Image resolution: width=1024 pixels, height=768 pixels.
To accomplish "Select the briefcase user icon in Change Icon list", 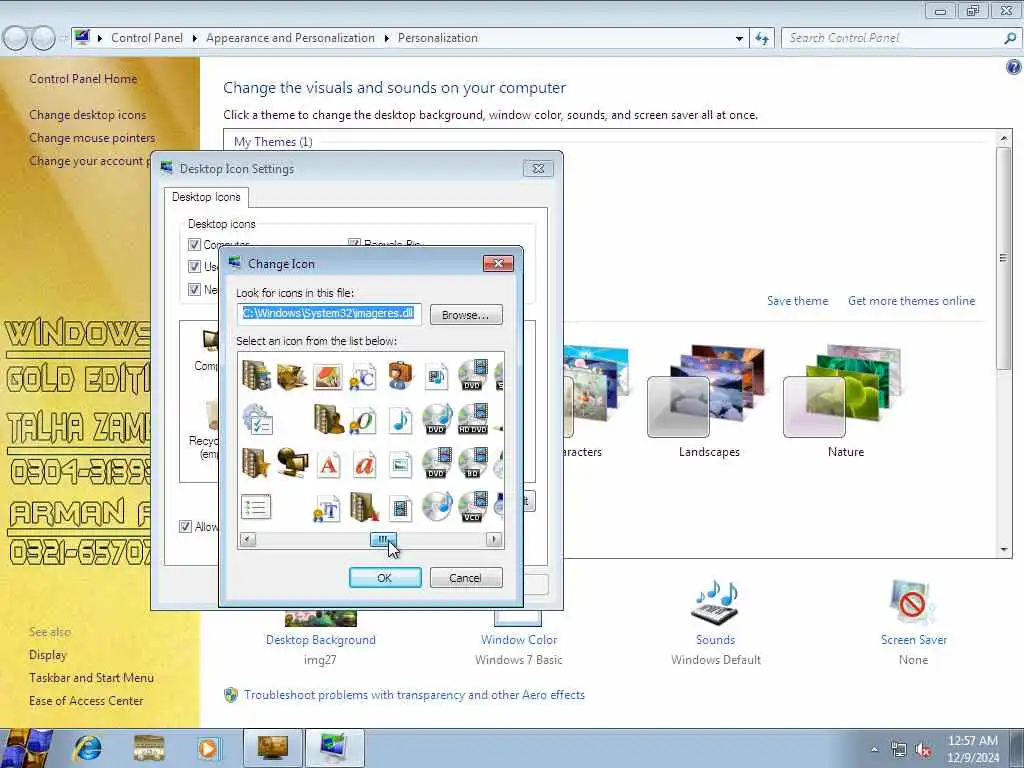I will click(400, 376).
